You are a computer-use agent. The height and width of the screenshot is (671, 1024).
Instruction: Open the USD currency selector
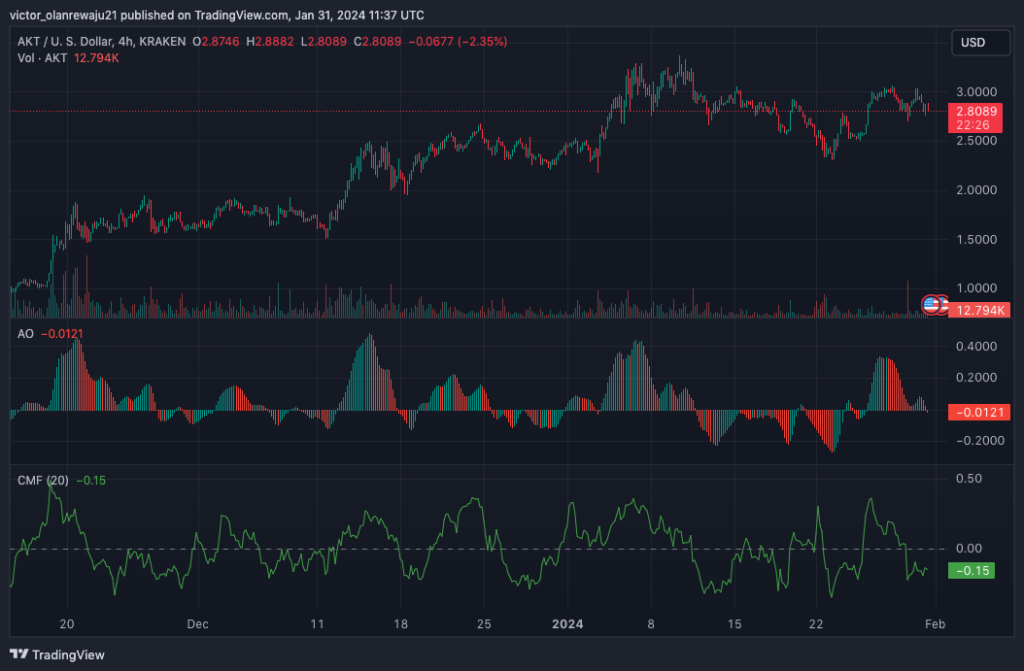(980, 42)
